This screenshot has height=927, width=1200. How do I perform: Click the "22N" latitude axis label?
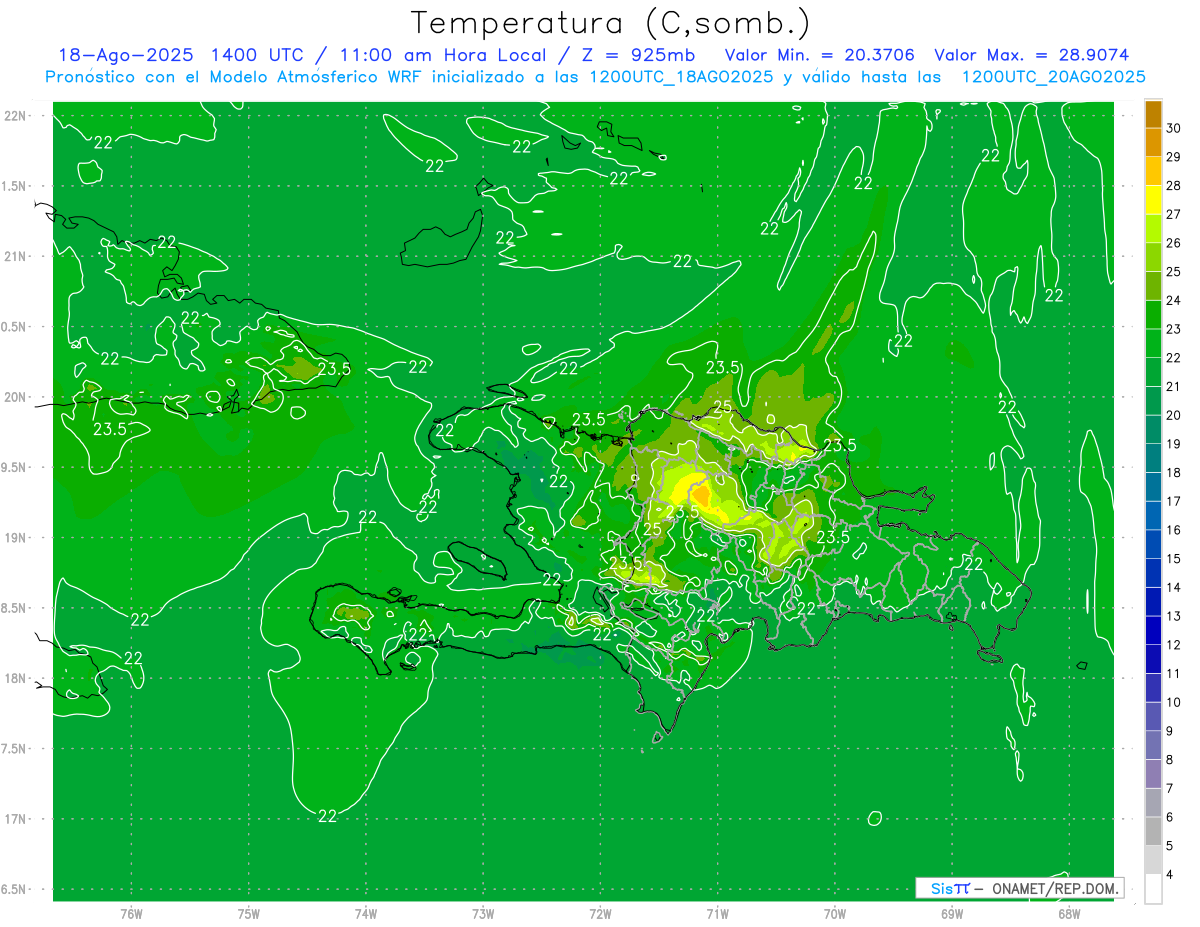point(16,116)
